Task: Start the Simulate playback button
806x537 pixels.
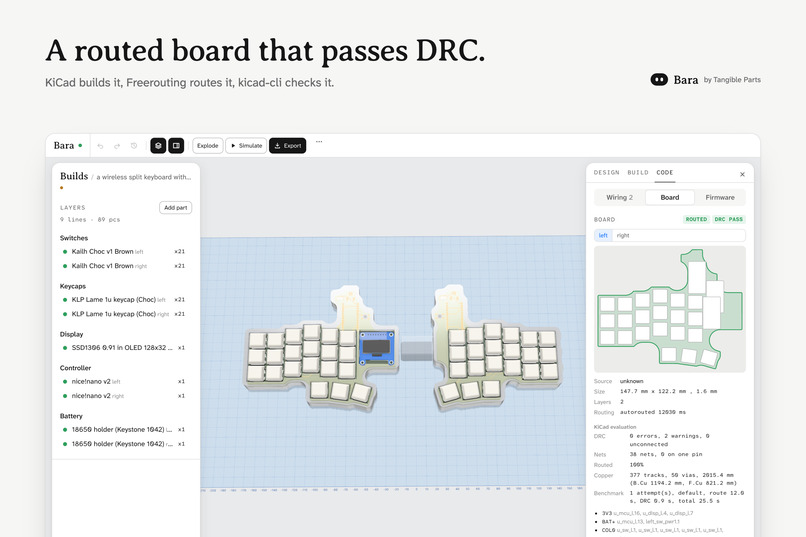Action: click(246, 145)
